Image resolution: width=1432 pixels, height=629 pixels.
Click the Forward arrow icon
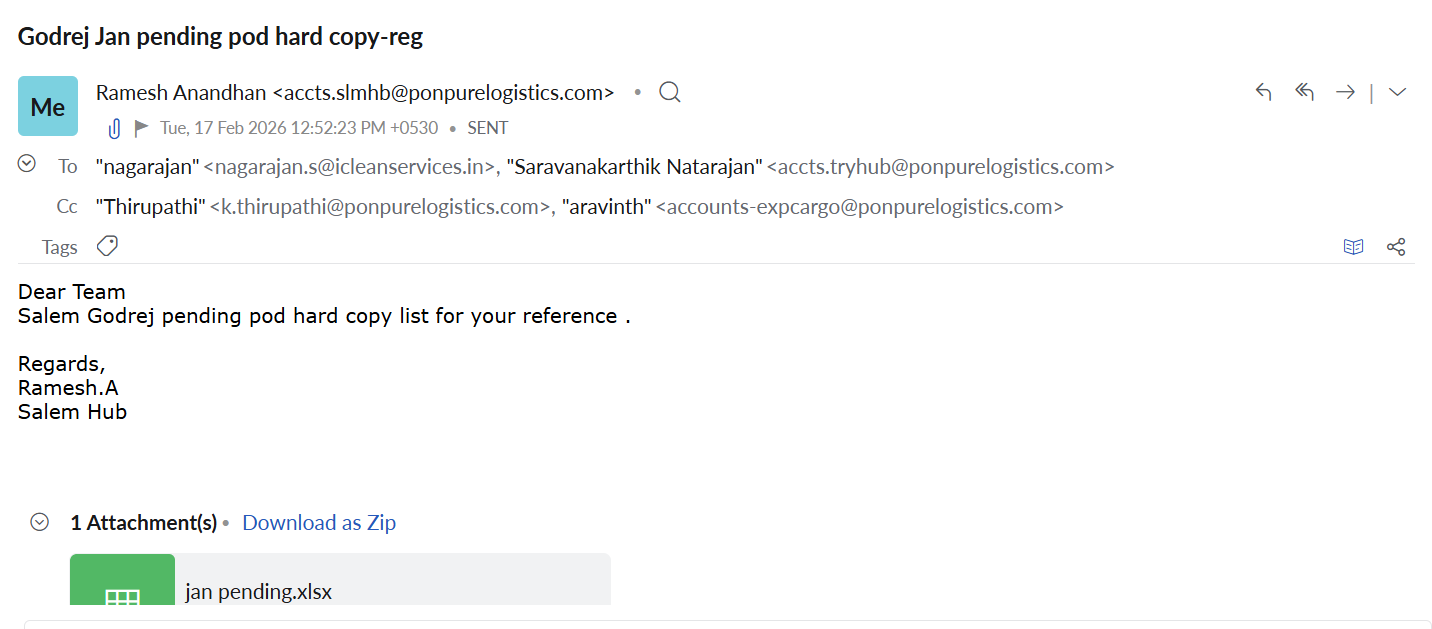1345,92
